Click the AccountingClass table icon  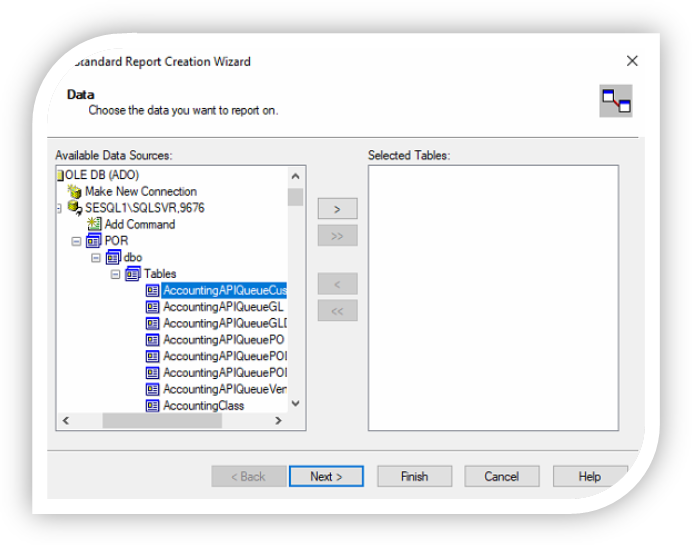[x=152, y=406]
